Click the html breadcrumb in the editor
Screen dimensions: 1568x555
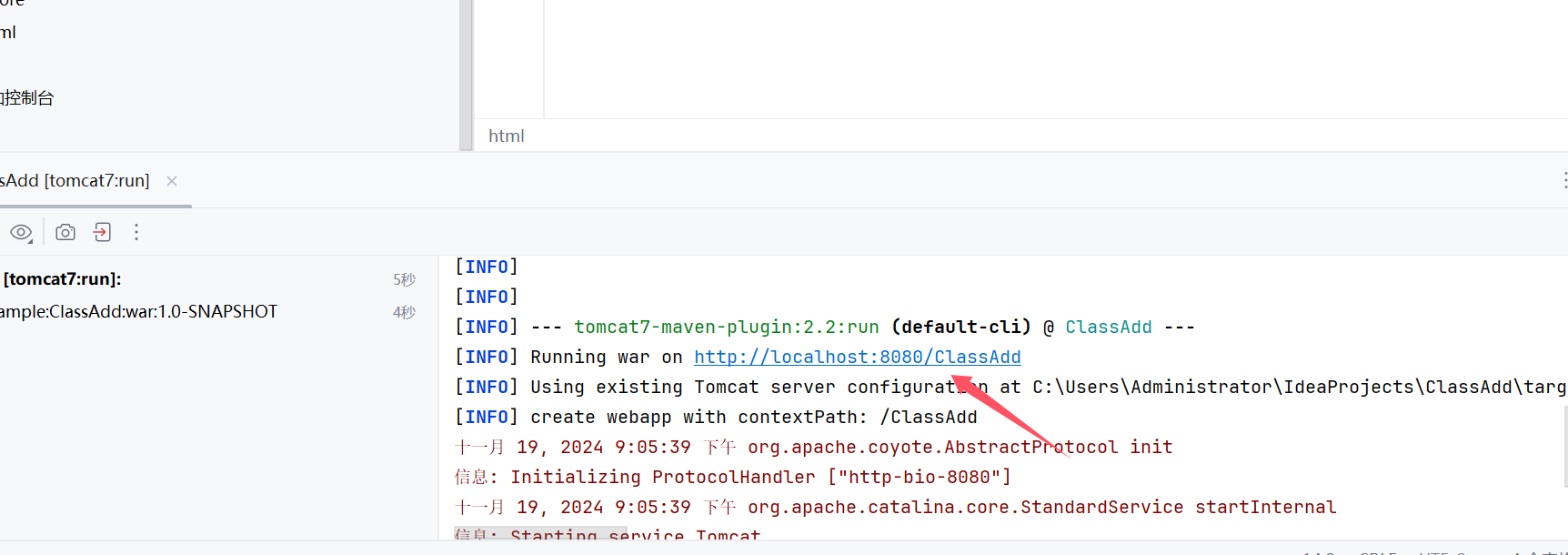point(506,136)
